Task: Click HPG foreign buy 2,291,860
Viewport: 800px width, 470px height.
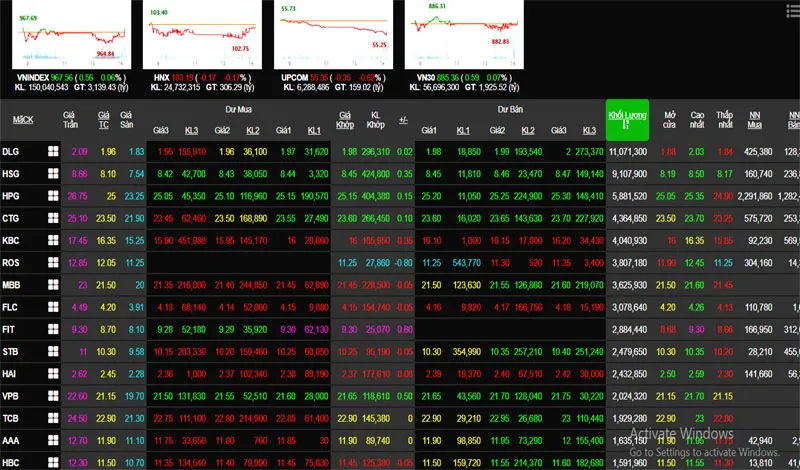Action: click(755, 196)
